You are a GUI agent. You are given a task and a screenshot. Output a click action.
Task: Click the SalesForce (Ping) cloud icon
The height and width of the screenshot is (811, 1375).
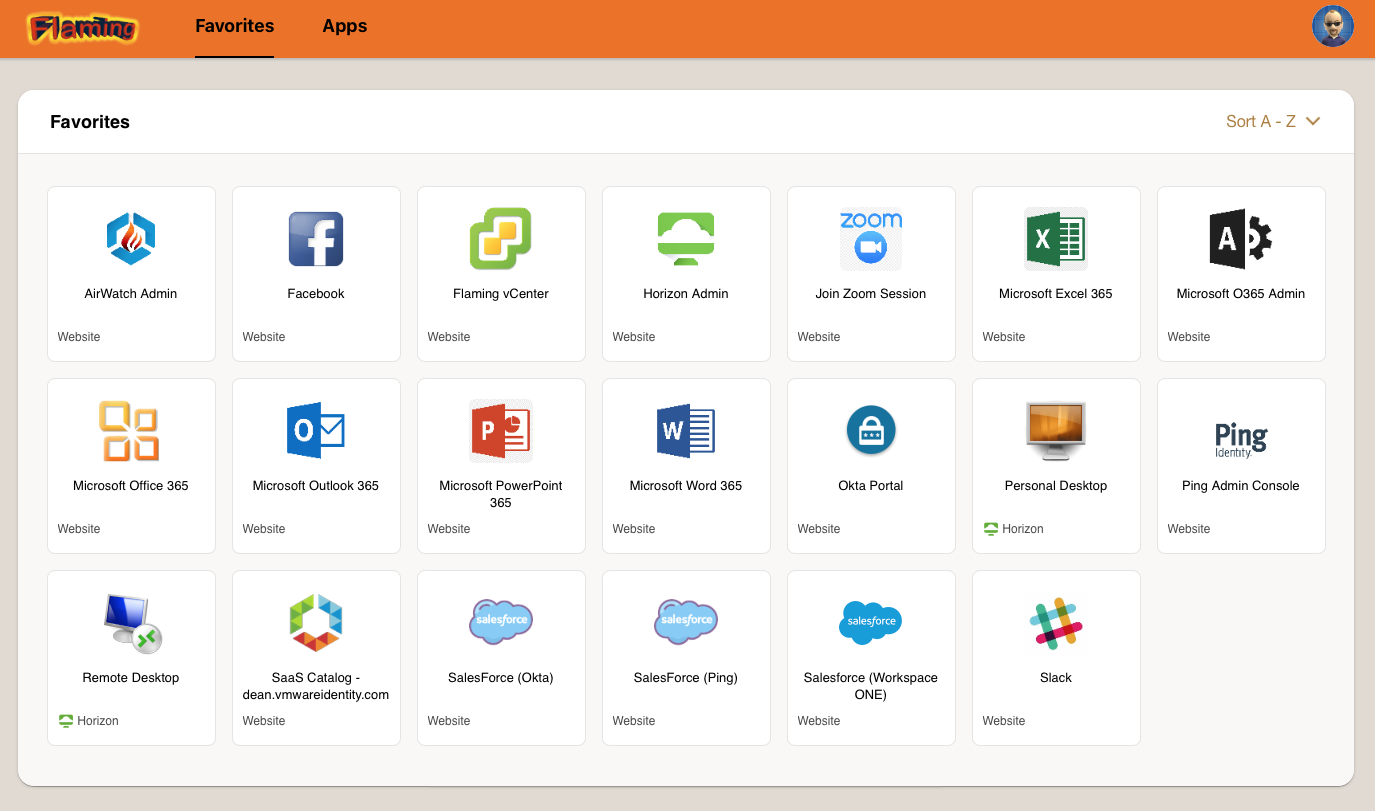686,621
